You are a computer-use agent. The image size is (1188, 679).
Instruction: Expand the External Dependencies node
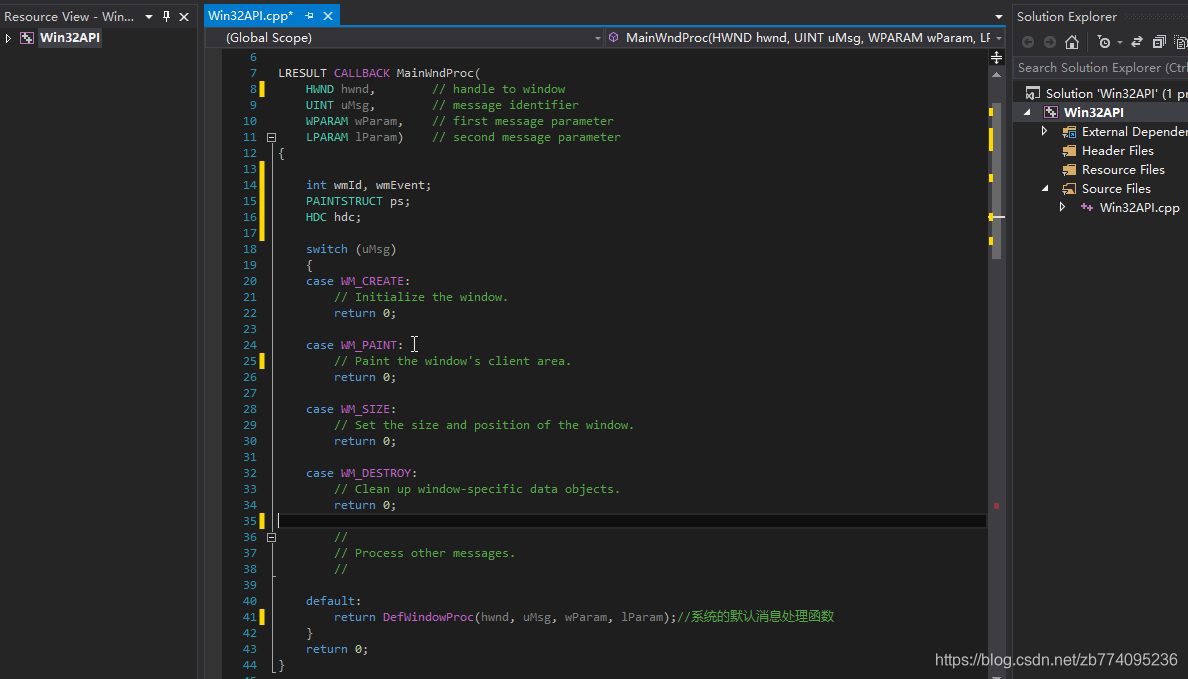click(x=1045, y=131)
